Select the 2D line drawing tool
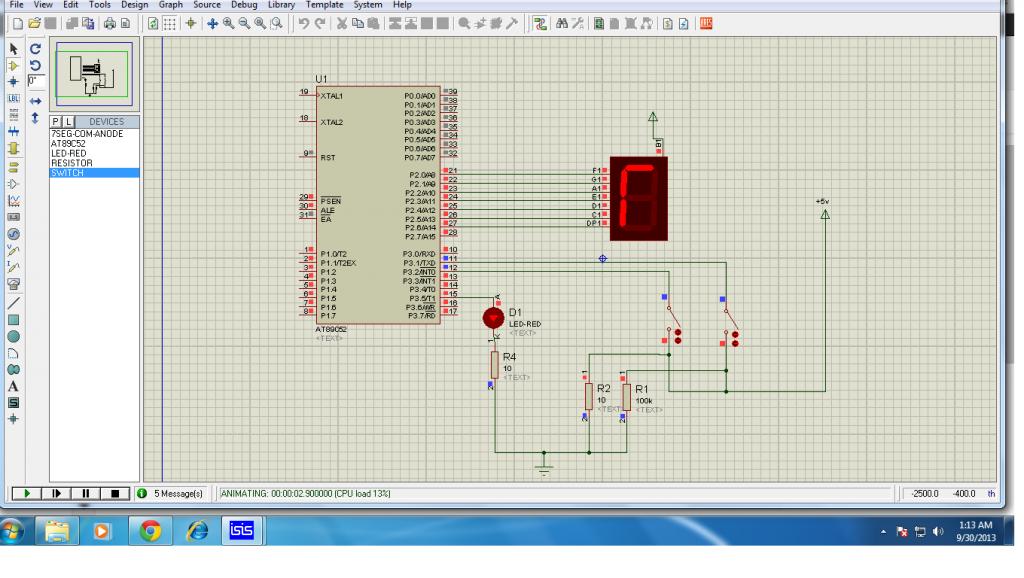The image size is (1024, 578). (x=14, y=302)
